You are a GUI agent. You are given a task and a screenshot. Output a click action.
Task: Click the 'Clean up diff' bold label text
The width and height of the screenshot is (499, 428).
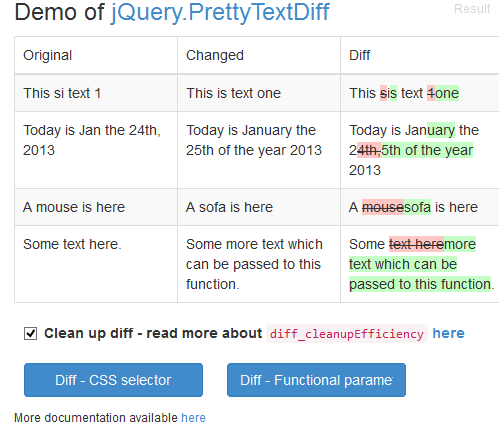coord(88,333)
